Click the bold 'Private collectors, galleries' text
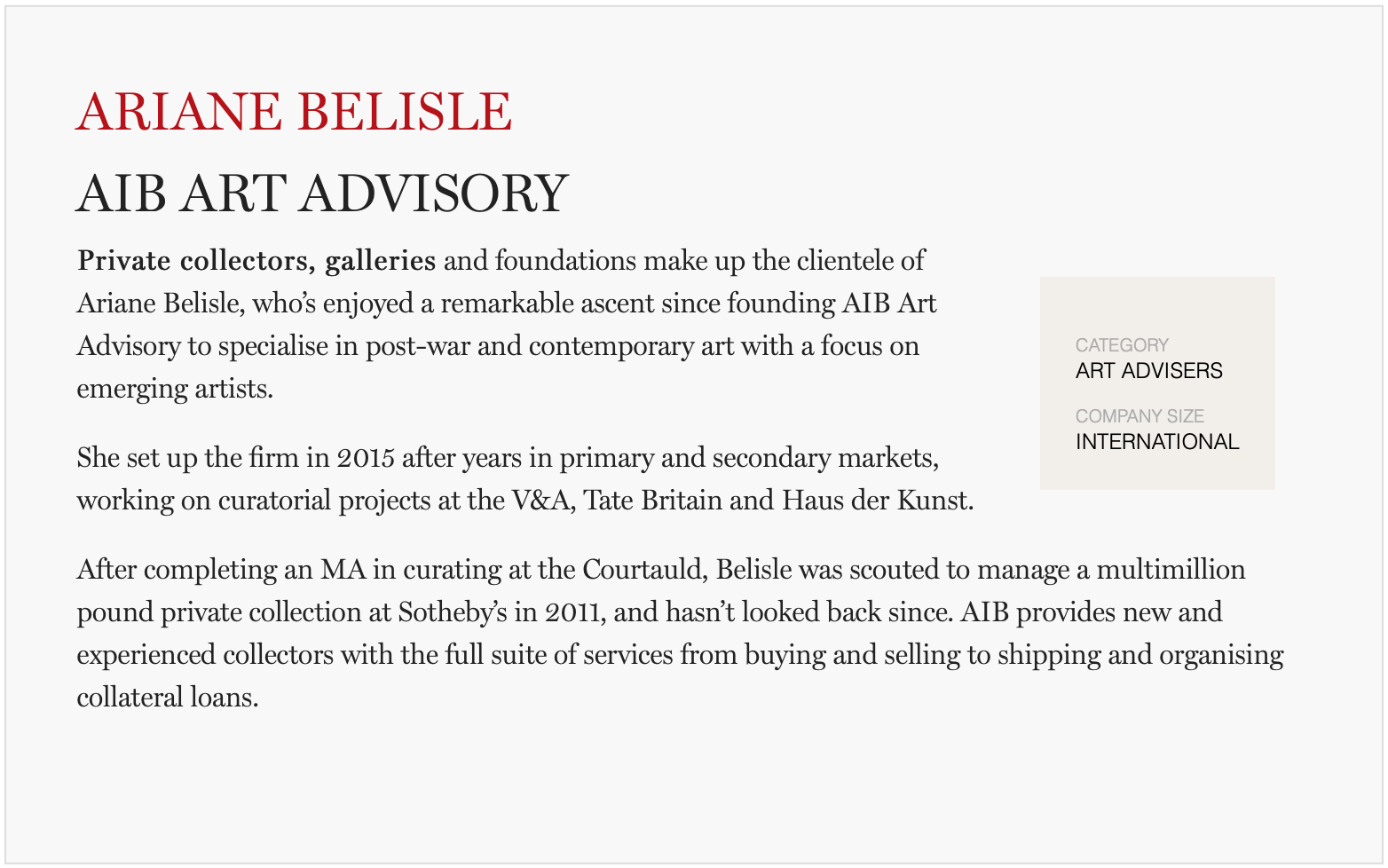Image resolution: width=1388 pixels, height=868 pixels. (x=256, y=261)
